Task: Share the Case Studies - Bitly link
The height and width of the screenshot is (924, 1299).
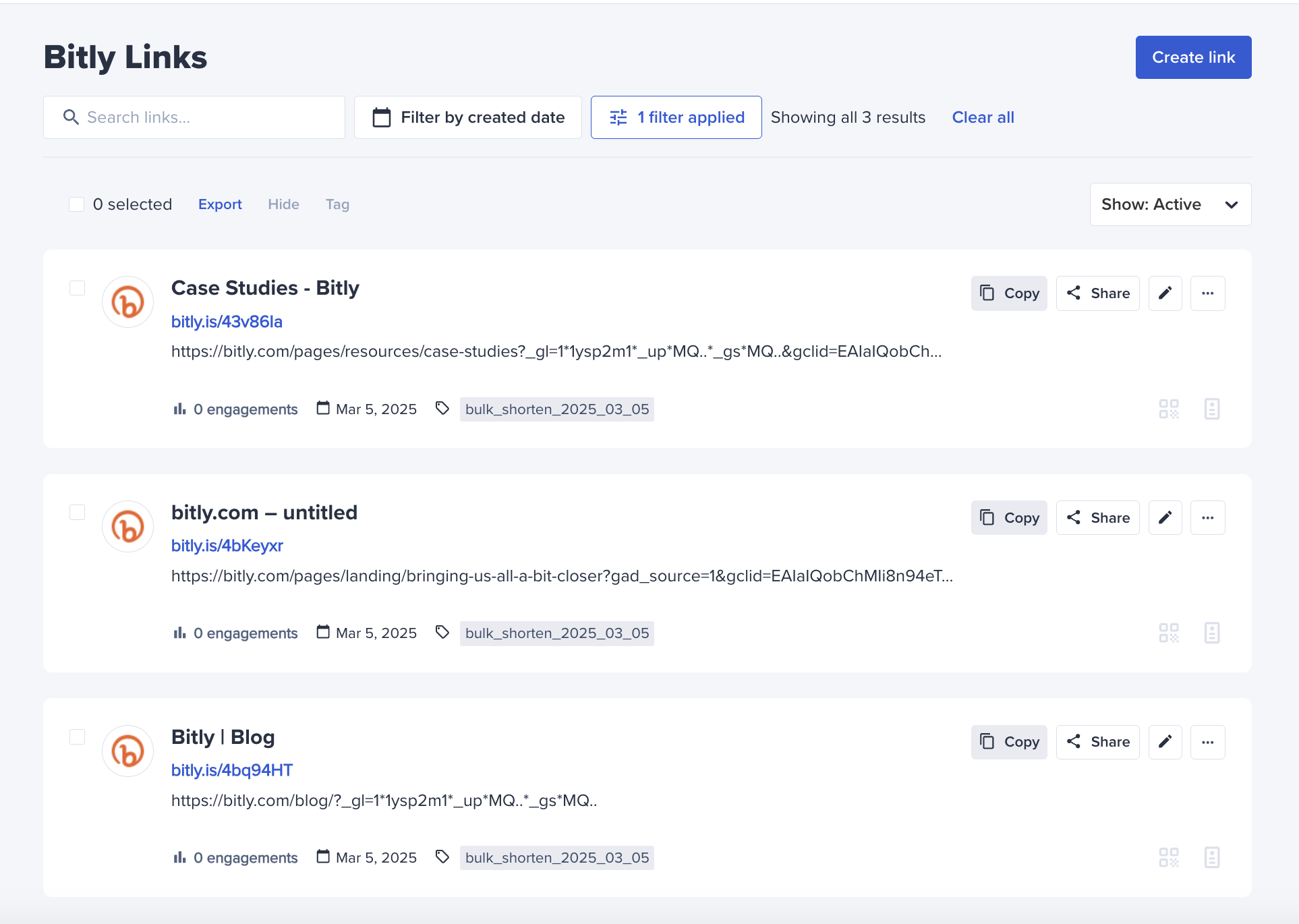Action: 1097,293
